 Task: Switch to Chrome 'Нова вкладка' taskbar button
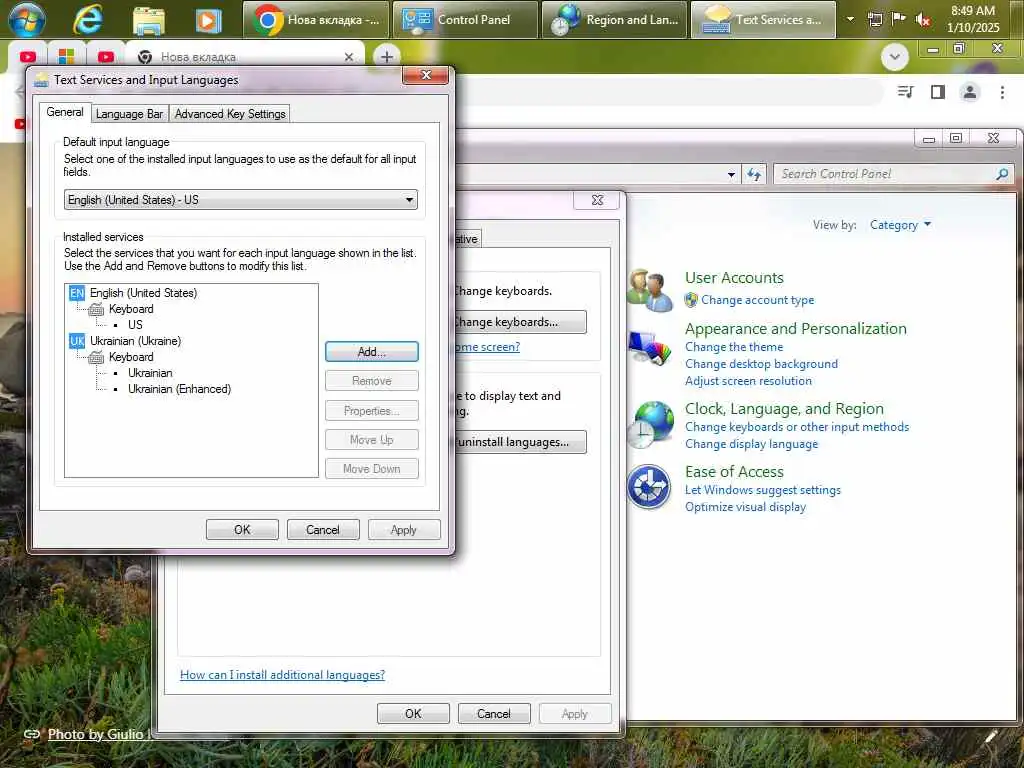point(316,20)
